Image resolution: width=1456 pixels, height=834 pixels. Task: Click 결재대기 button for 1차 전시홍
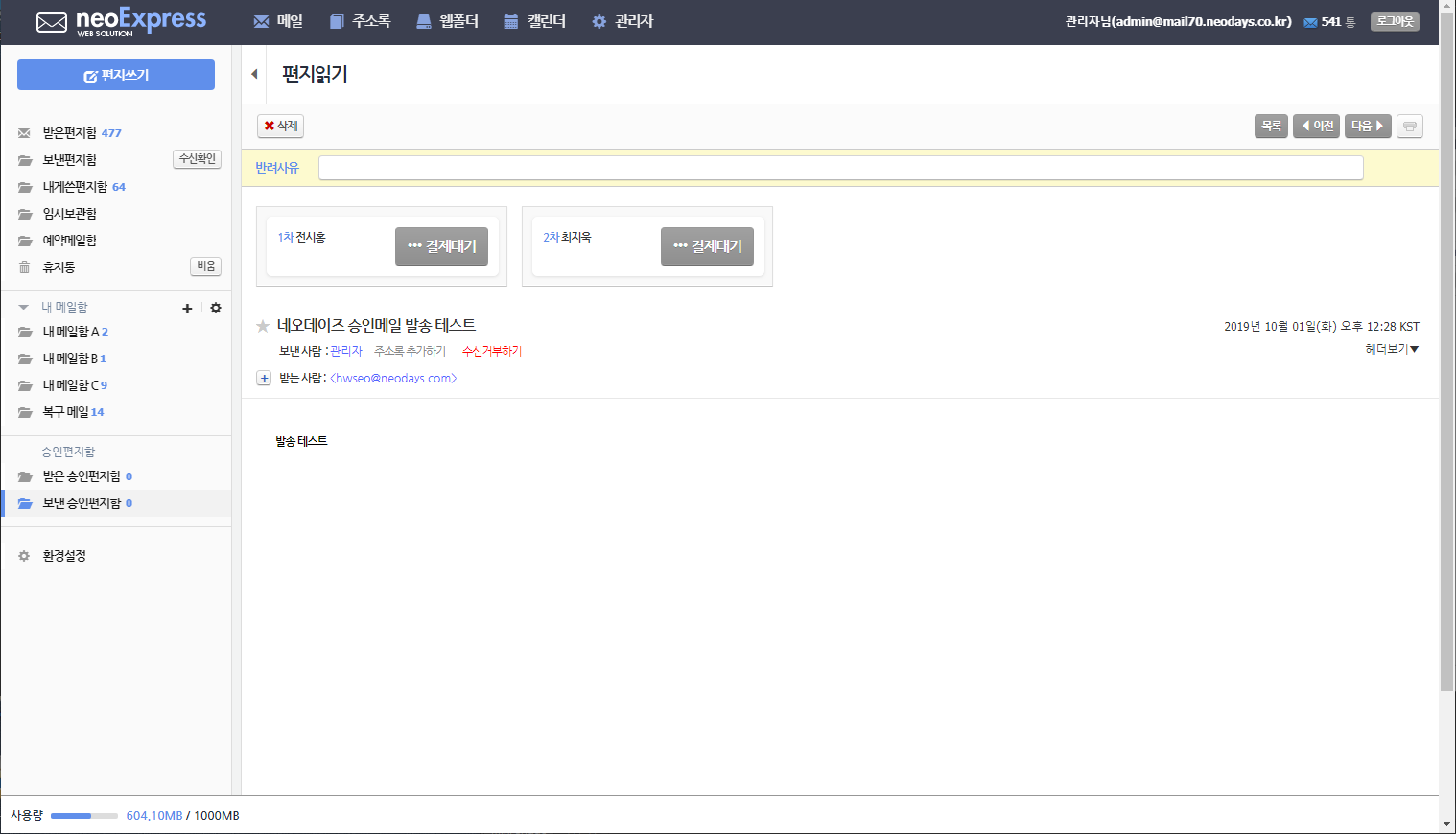(441, 246)
